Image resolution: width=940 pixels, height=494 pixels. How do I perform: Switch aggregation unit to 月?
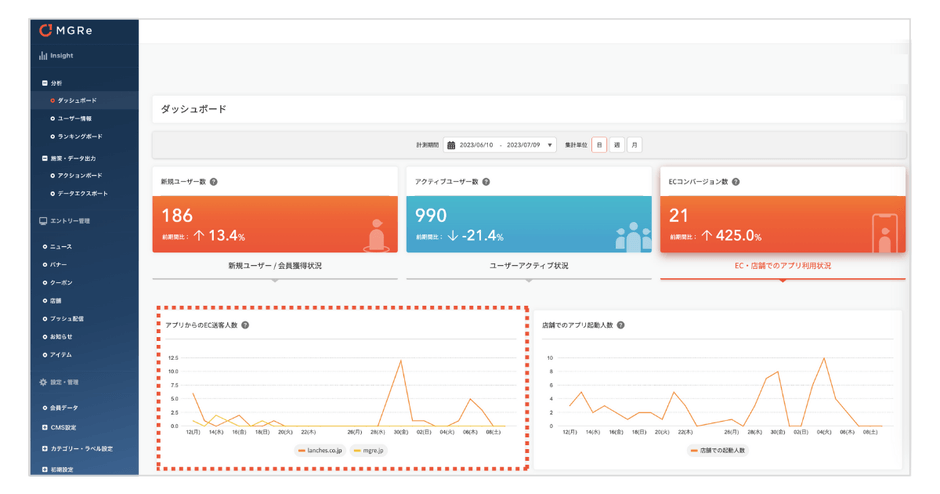click(635, 145)
